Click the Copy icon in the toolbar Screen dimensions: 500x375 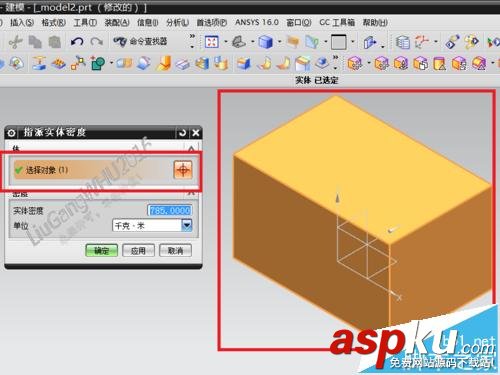[35, 42]
